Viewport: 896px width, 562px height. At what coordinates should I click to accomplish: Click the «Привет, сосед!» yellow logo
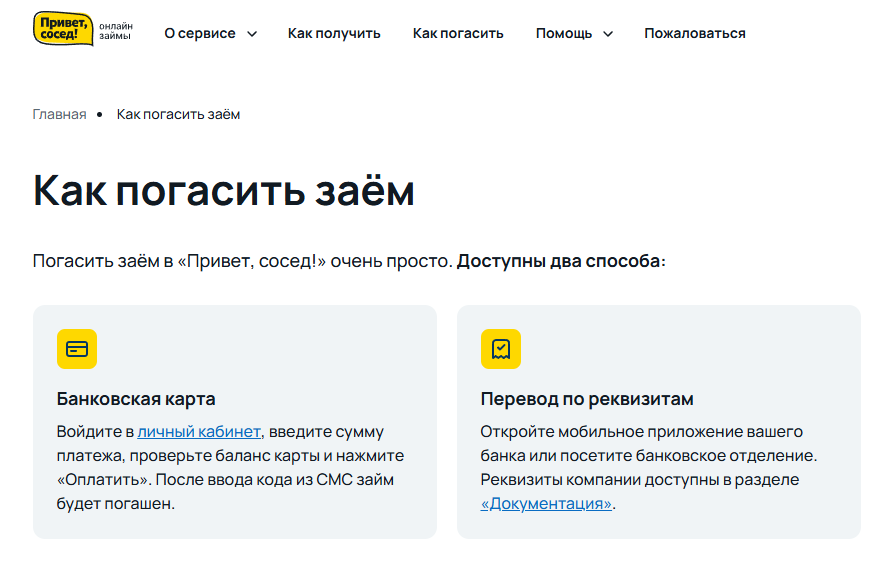[x=63, y=29]
